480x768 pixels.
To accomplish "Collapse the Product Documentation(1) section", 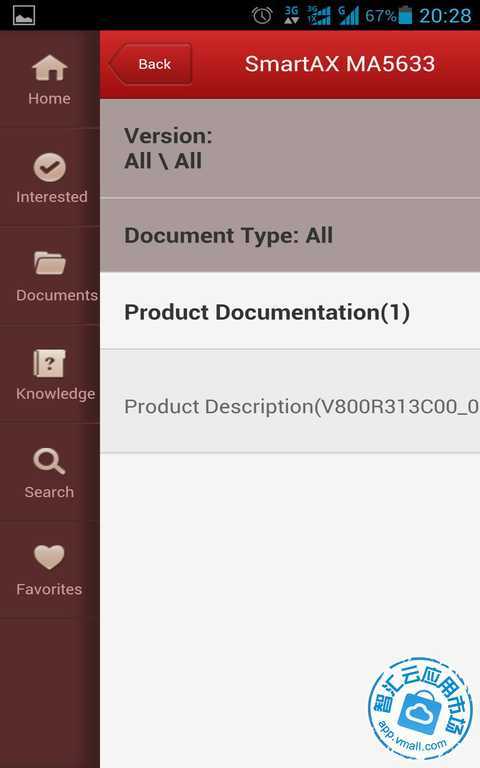I will click(290, 312).
